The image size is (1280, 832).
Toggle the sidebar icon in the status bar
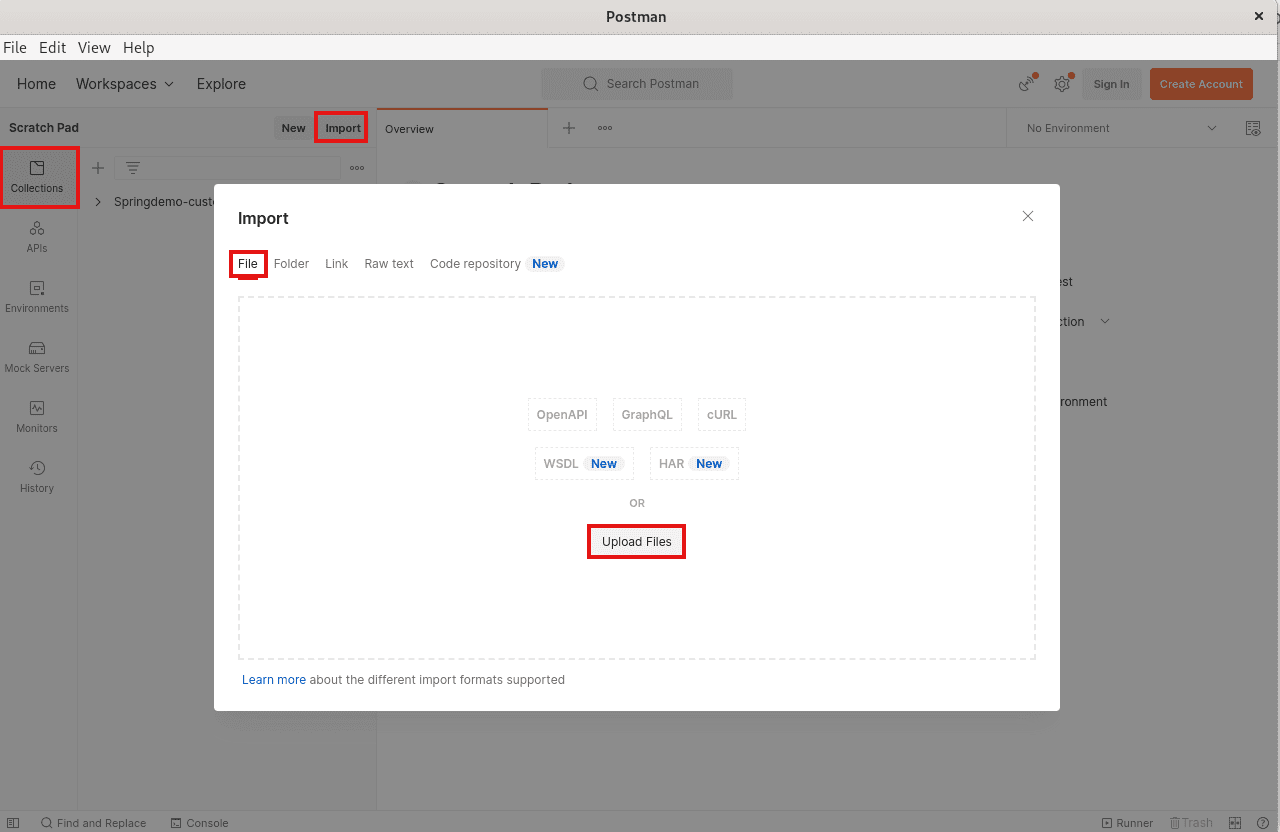point(13,823)
